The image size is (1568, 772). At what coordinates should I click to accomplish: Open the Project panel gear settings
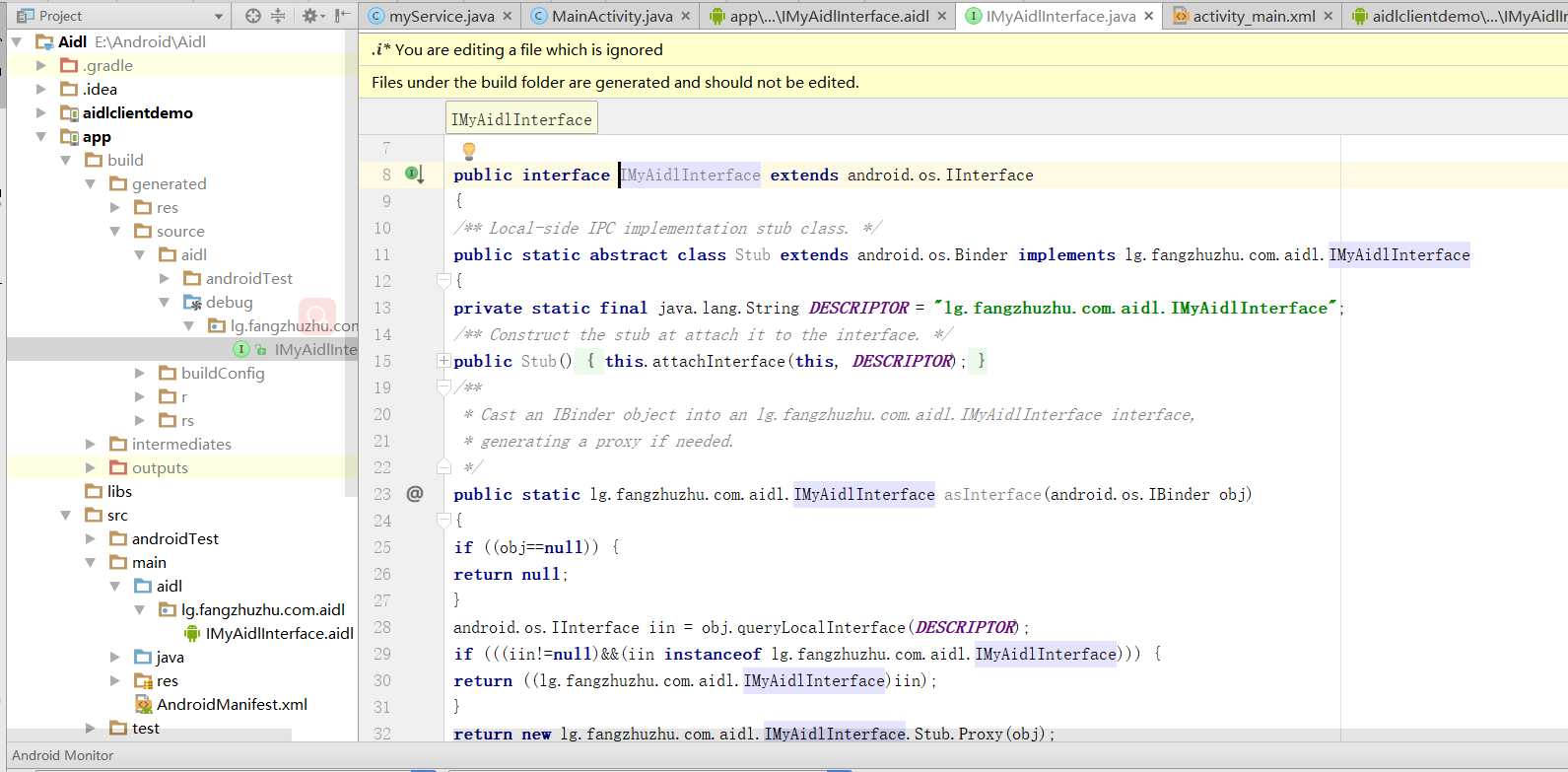coord(311,16)
